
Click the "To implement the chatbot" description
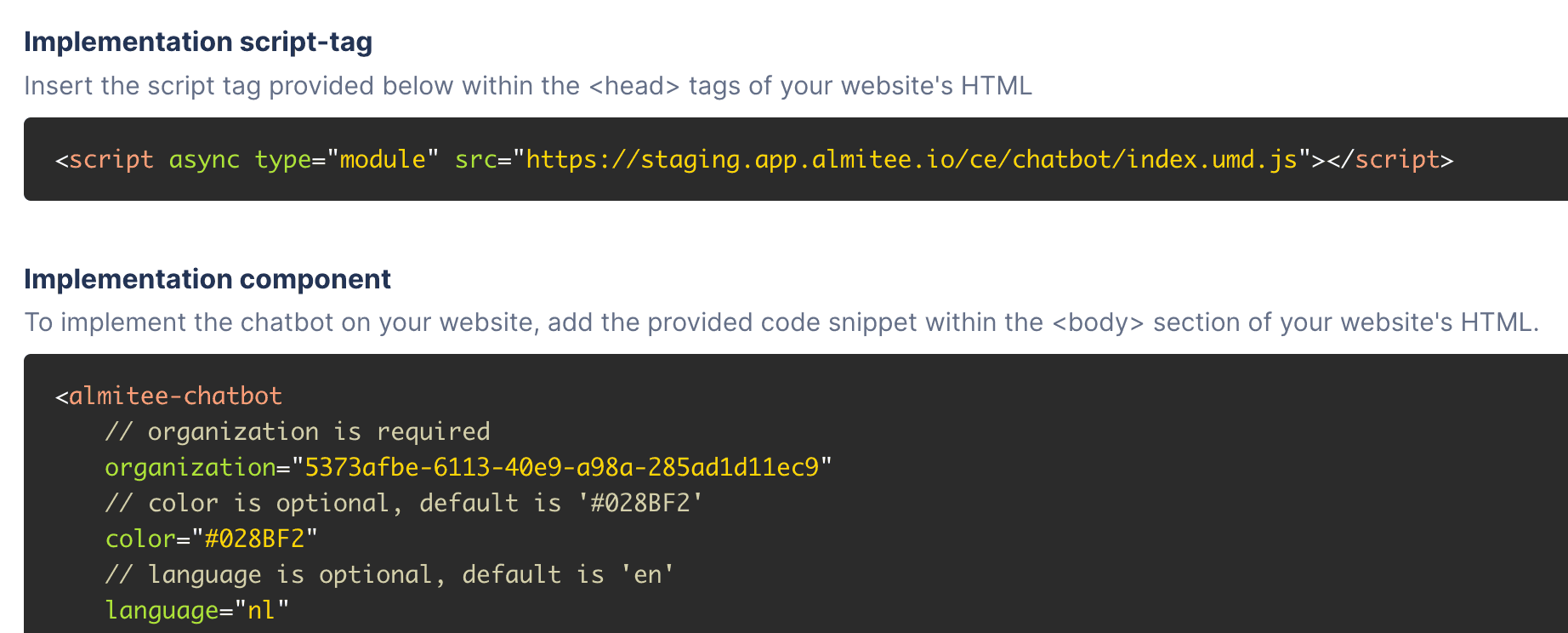(781, 322)
